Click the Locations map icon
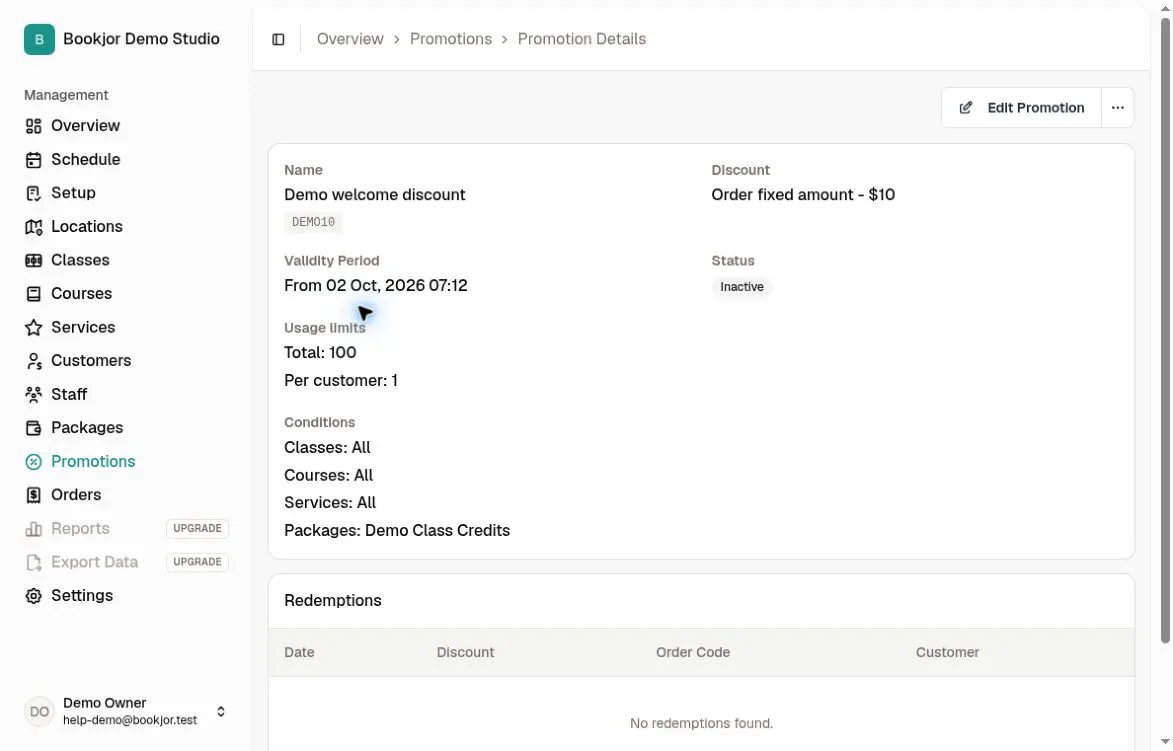This screenshot has height=751, width=1173. 33,227
